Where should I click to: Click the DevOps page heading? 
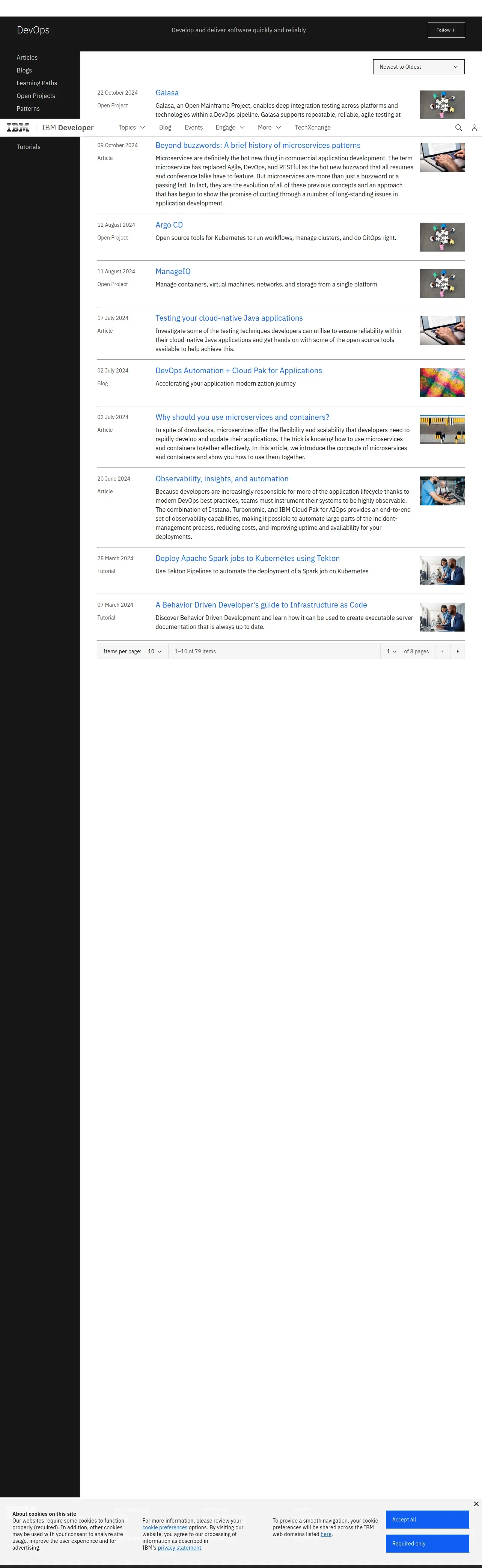tap(33, 30)
